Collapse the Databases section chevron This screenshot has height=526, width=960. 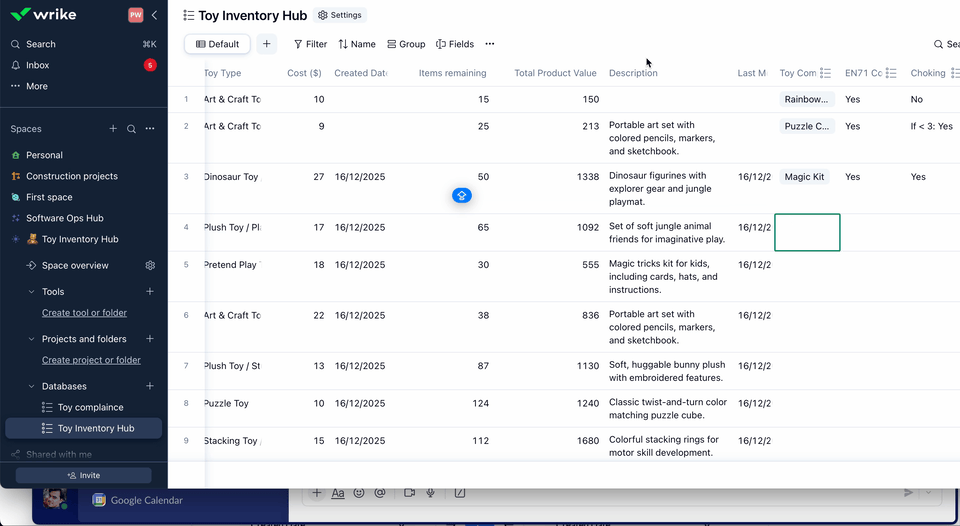31,386
